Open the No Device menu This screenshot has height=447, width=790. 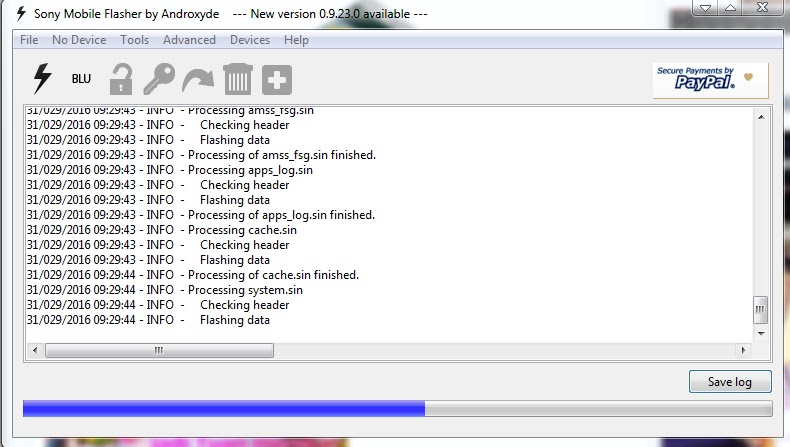pyautogui.click(x=79, y=40)
